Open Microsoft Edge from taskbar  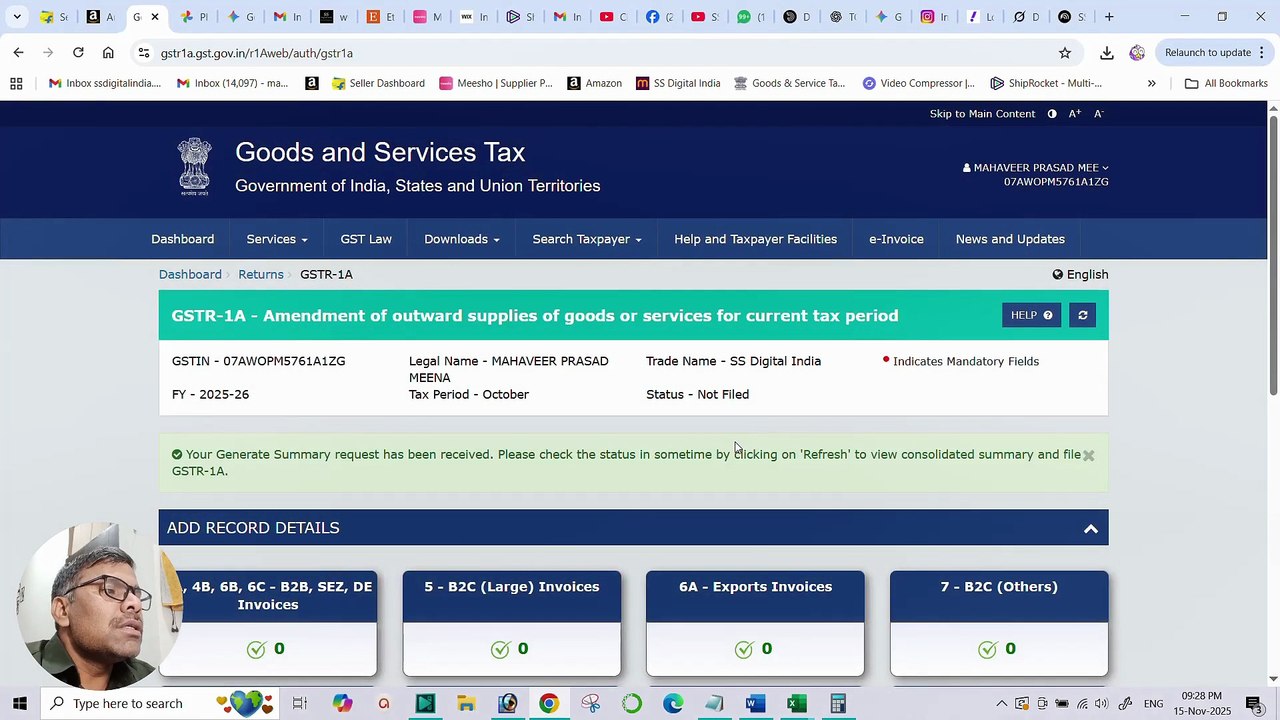[x=672, y=703]
